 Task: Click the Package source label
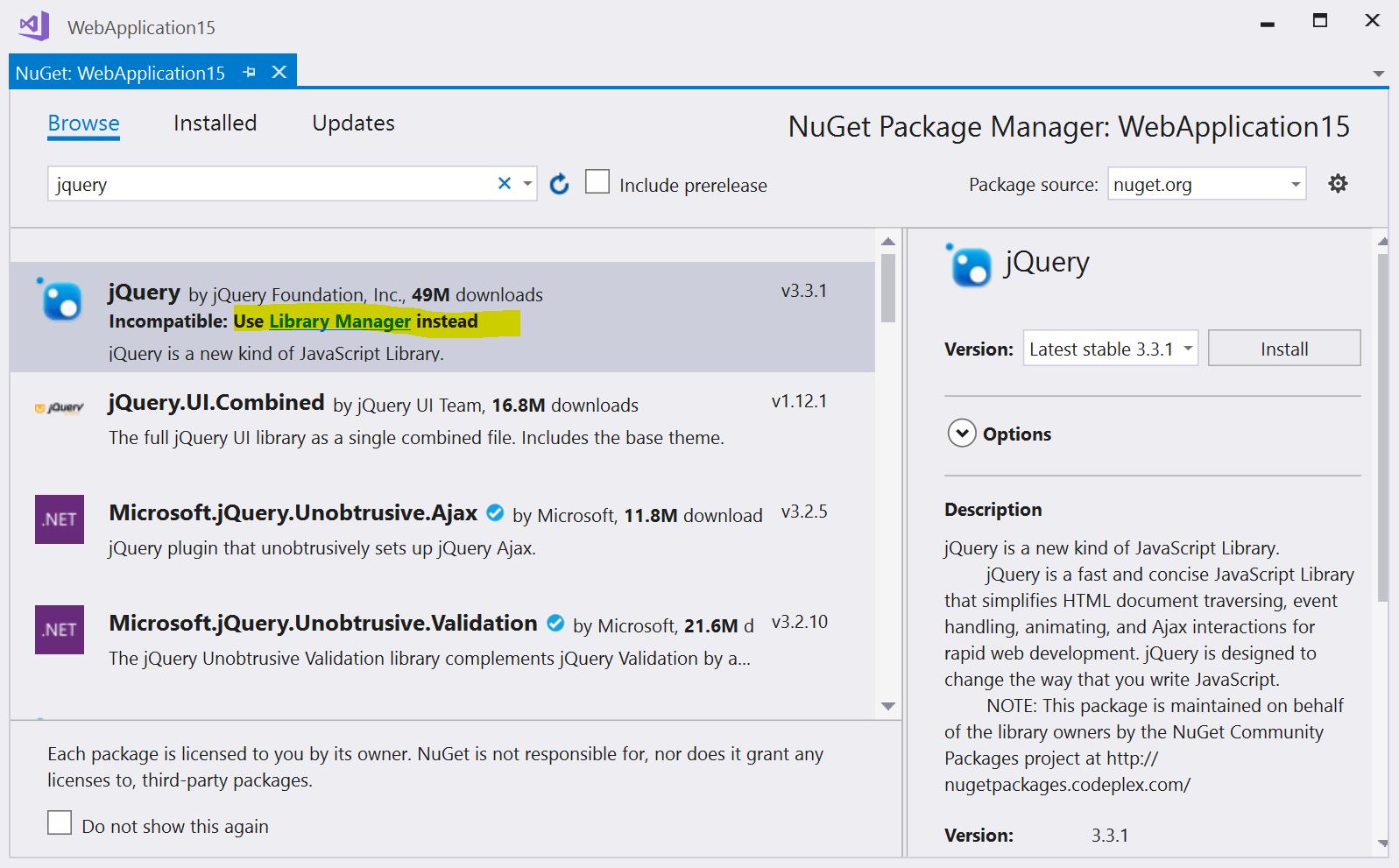pyautogui.click(x=1033, y=185)
